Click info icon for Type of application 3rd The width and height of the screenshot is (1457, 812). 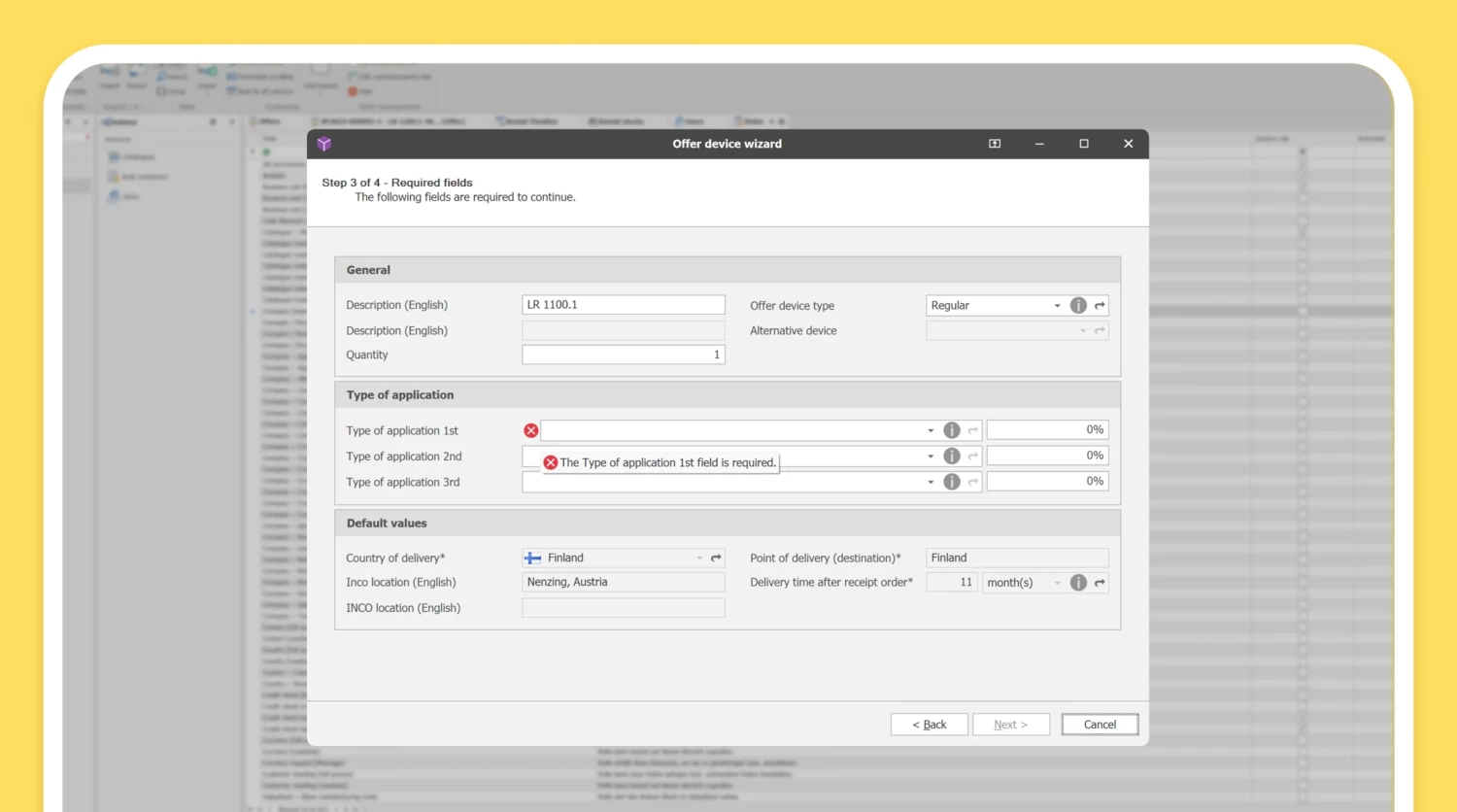pos(952,482)
